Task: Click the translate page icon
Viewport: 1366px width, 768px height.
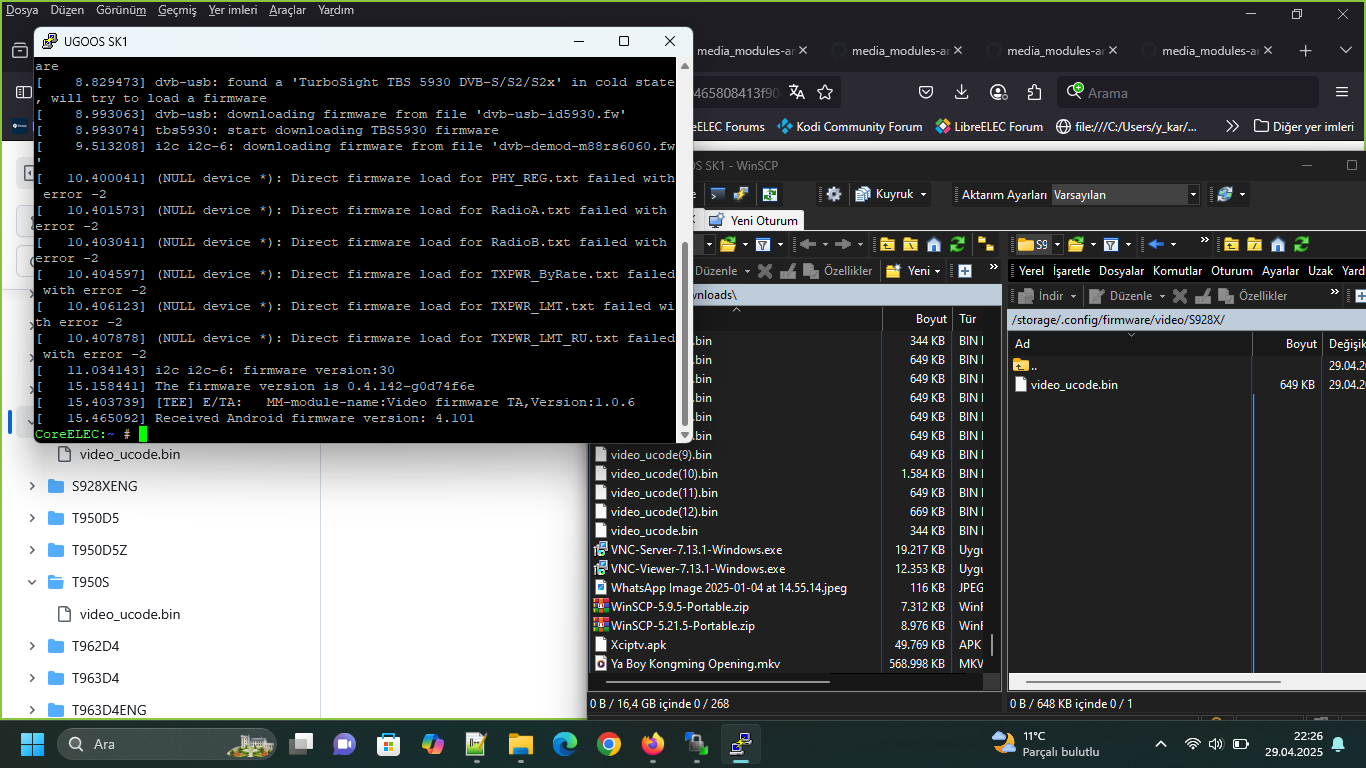Action: [x=797, y=92]
